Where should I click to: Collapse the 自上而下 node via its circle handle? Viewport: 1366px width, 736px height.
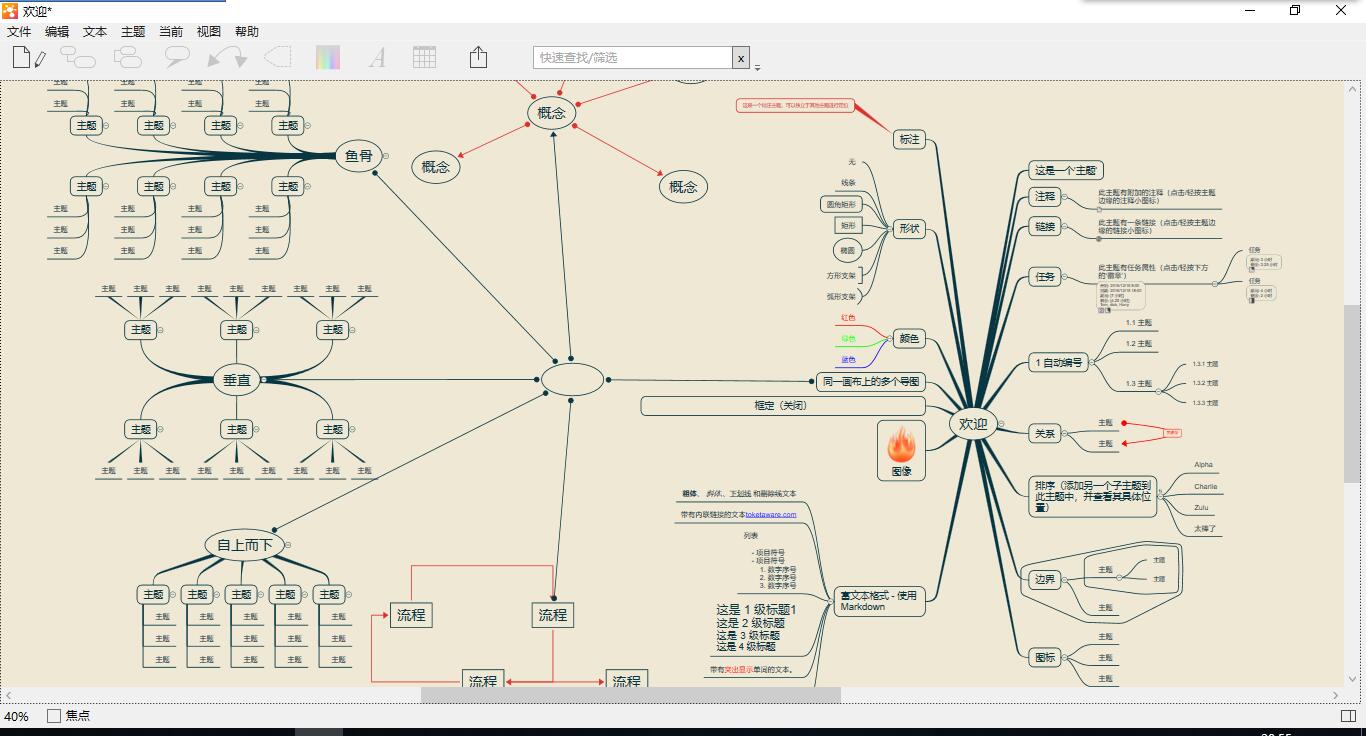pos(288,545)
